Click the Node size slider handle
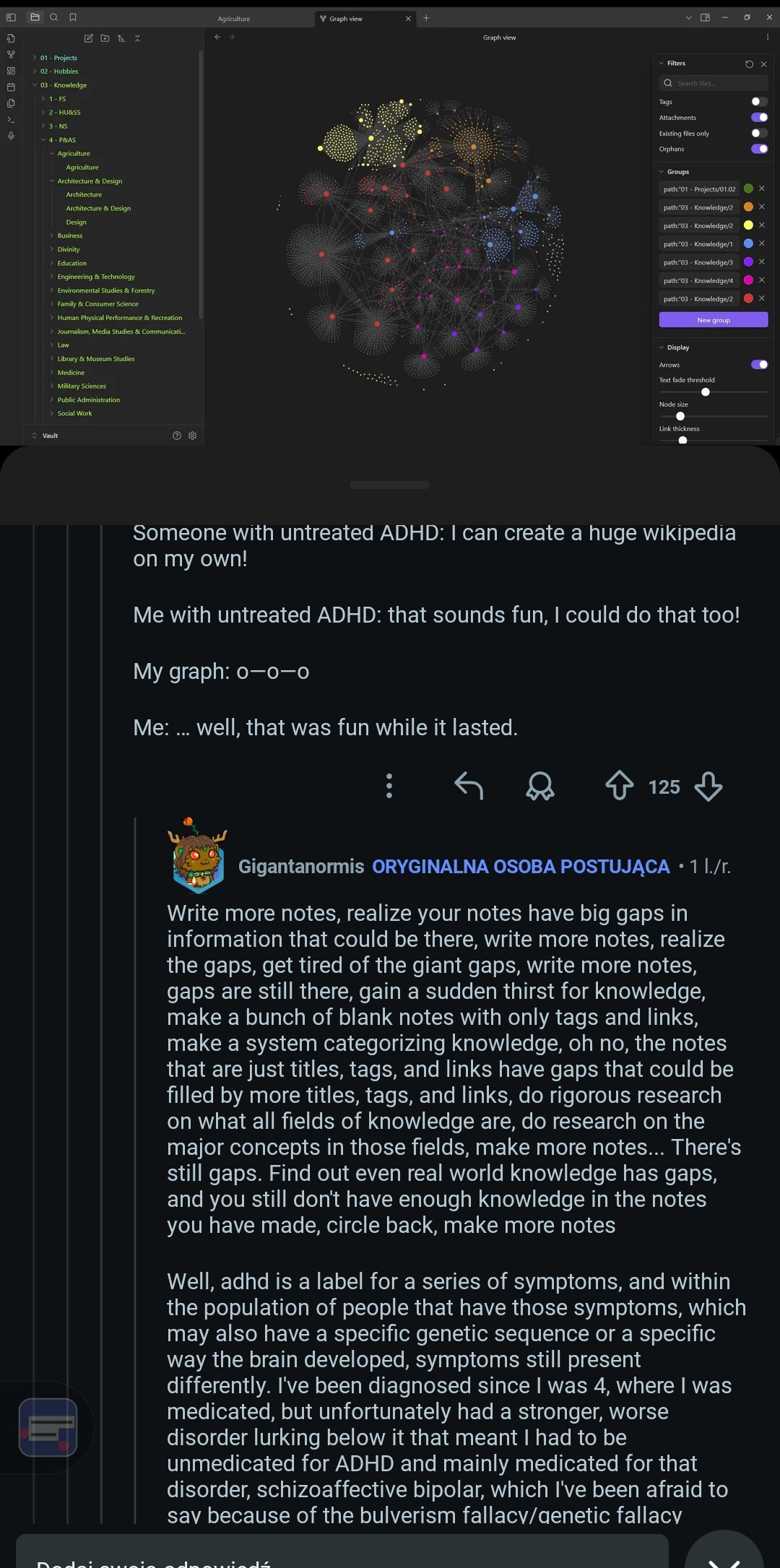780x1568 pixels. point(680,416)
